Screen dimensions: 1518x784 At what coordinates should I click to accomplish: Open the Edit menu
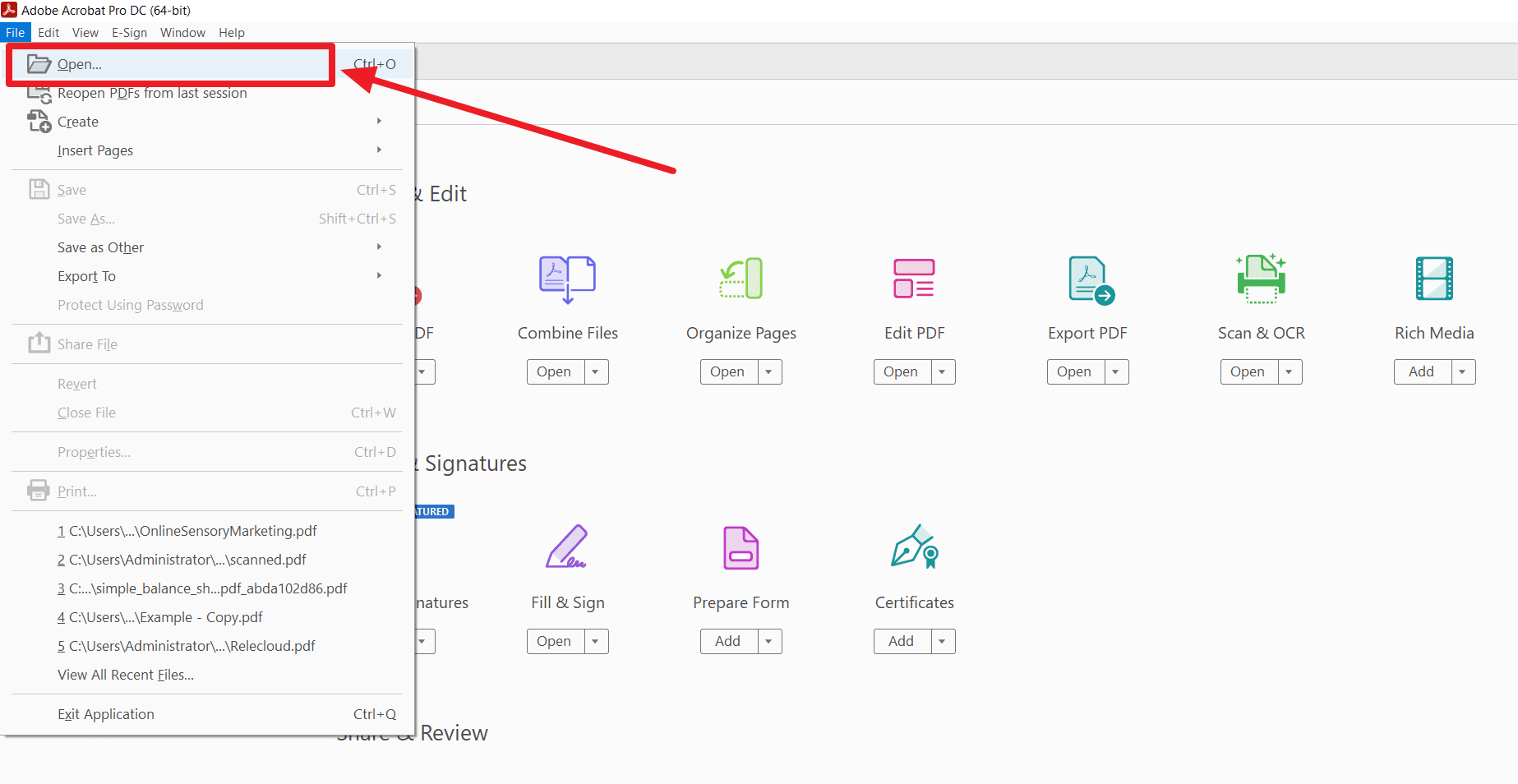(x=48, y=32)
